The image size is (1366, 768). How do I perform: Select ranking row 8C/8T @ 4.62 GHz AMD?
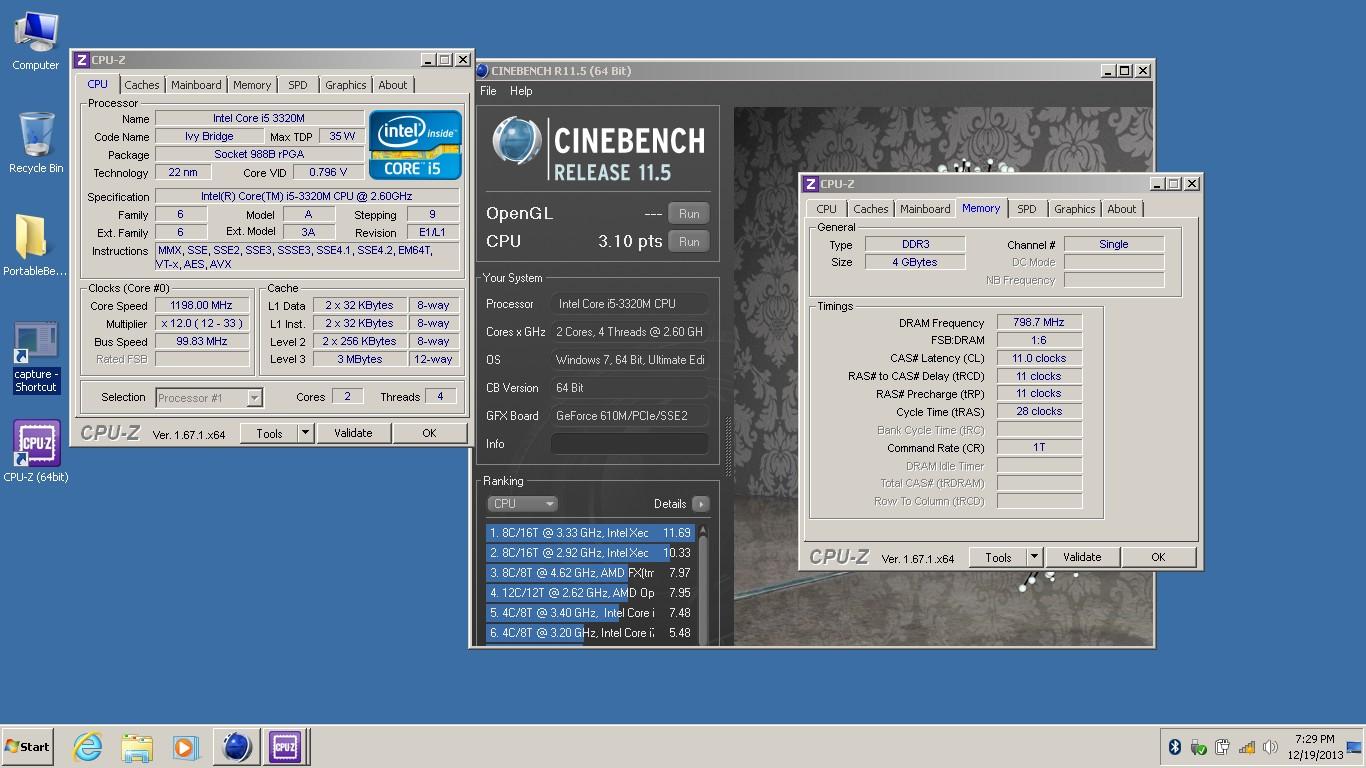[590, 573]
